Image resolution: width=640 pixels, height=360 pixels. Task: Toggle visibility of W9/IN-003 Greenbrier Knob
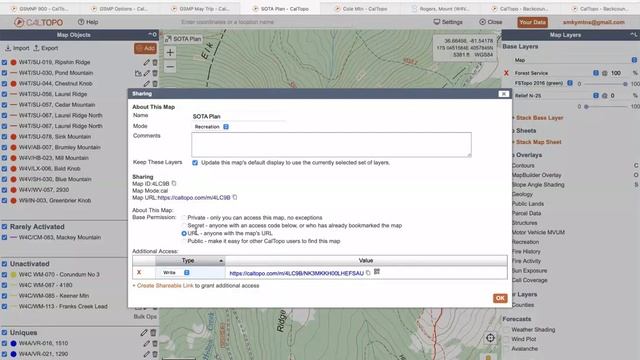[x=4, y=200]
